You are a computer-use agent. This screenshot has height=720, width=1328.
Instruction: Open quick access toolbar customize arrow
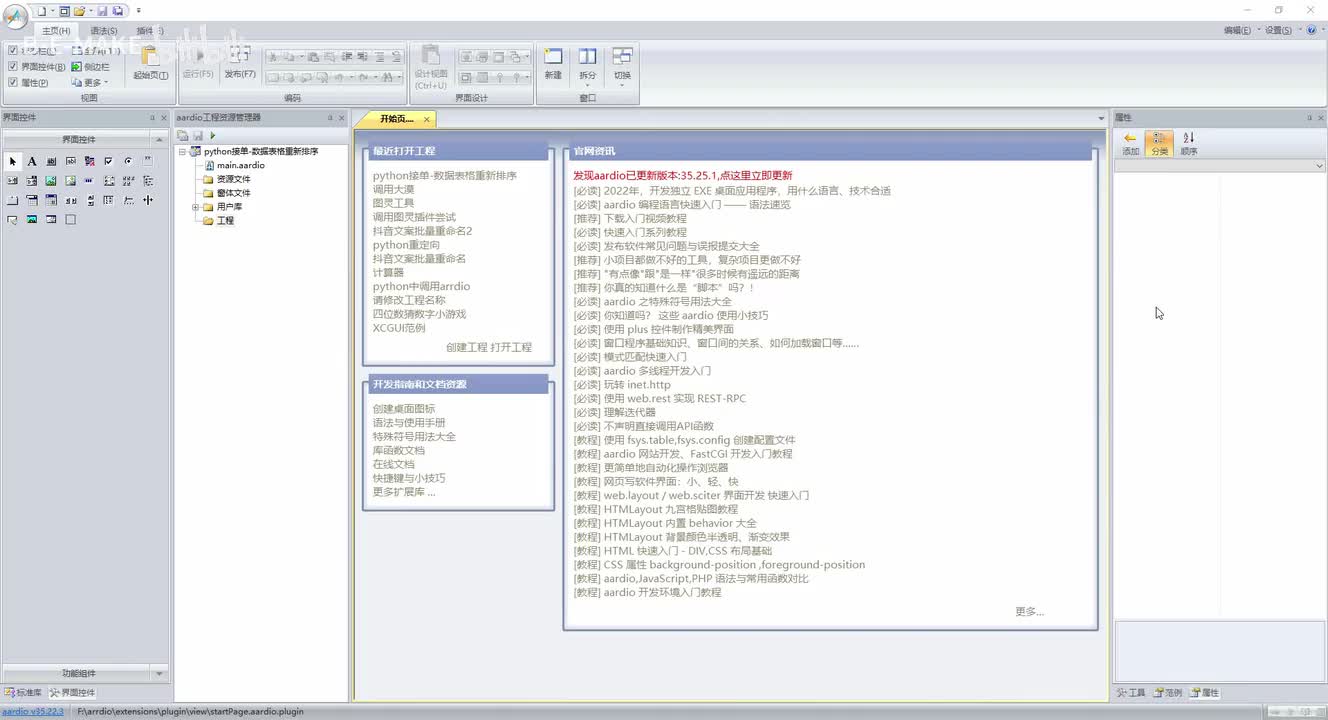click(x=138, y=11)
